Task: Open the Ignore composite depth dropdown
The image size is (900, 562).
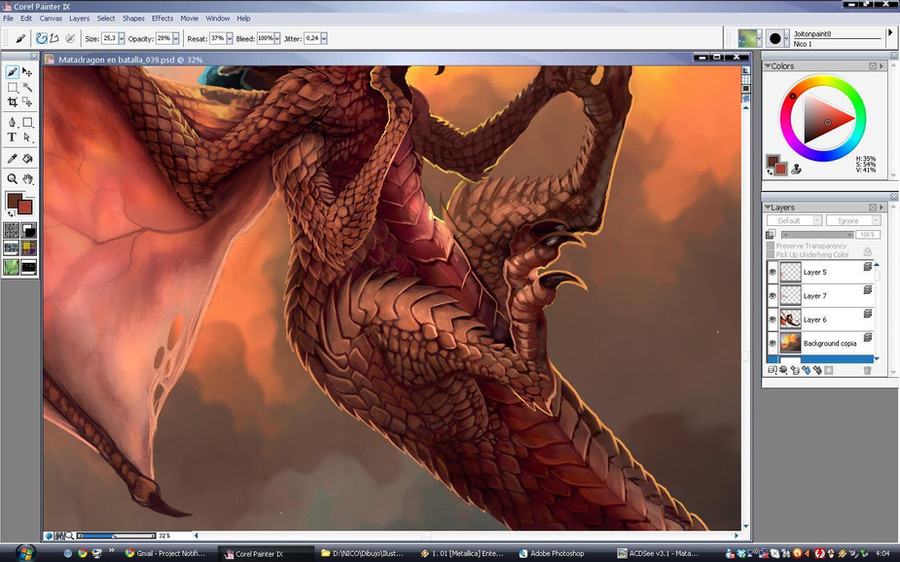Action: click(853, 220)
